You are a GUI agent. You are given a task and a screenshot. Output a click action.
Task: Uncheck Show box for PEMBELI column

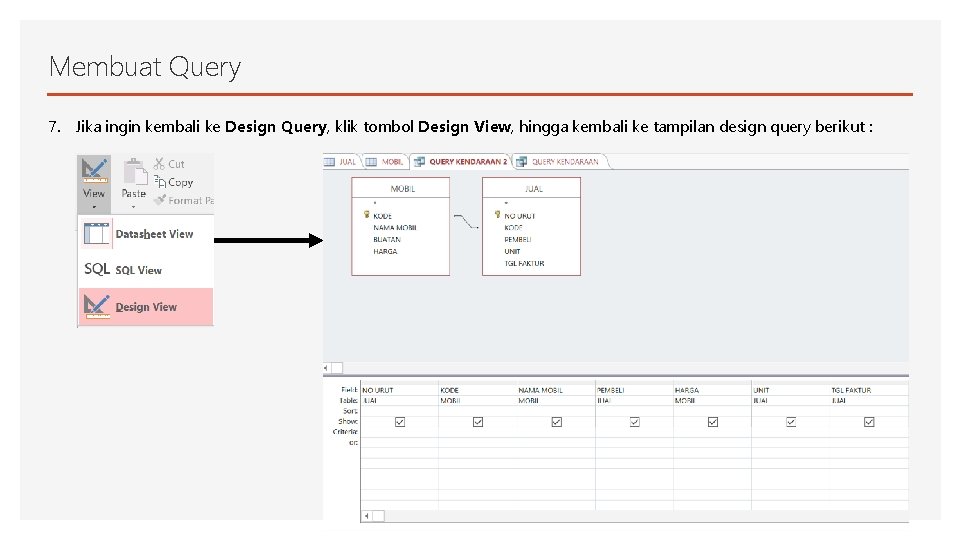click(x=635, y=422)
